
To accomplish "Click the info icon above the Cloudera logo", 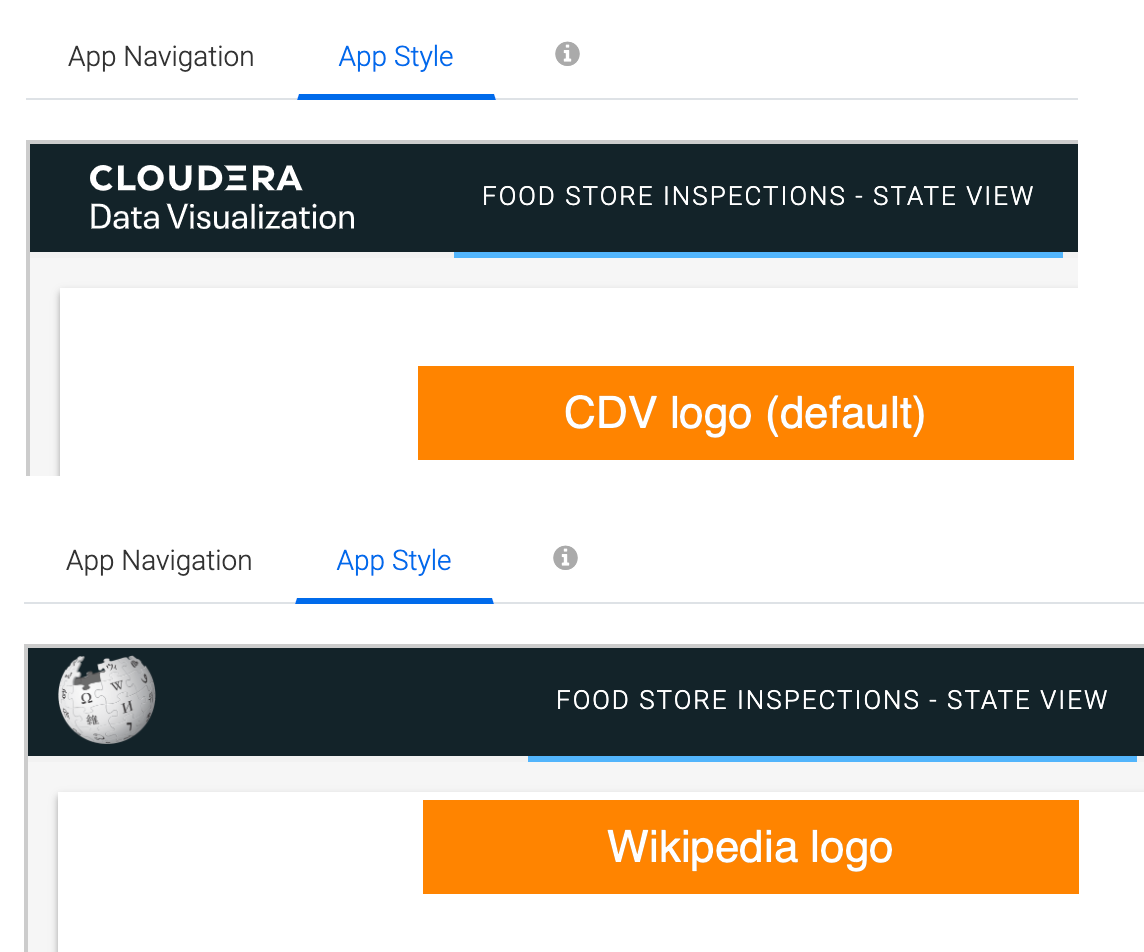I will (x=567, y=54).
